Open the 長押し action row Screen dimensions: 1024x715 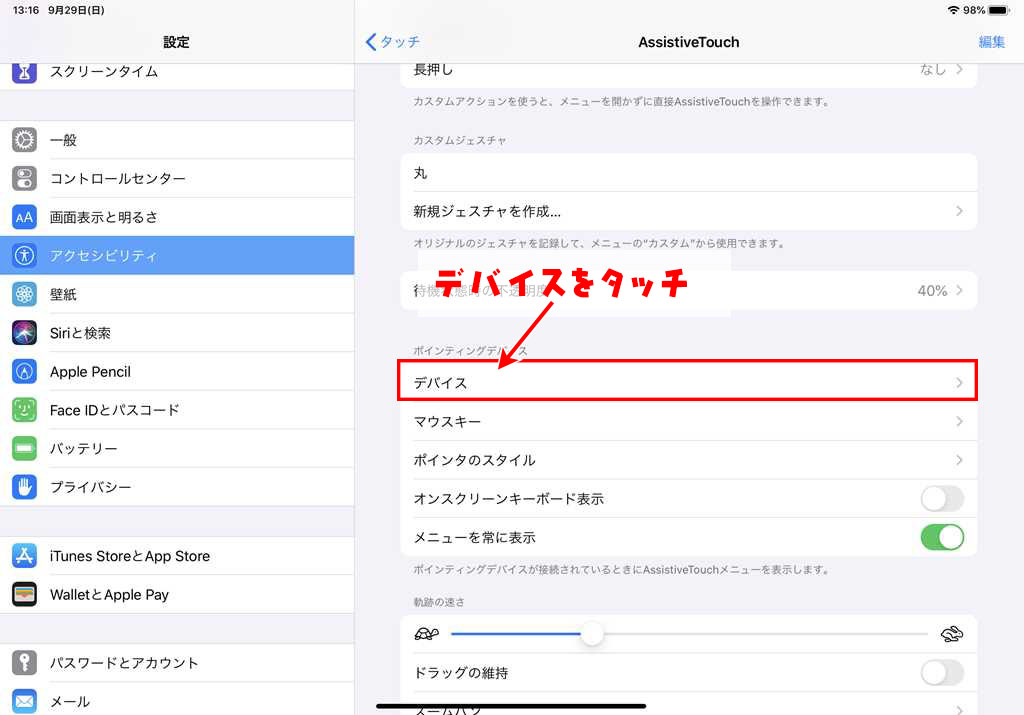688,74
